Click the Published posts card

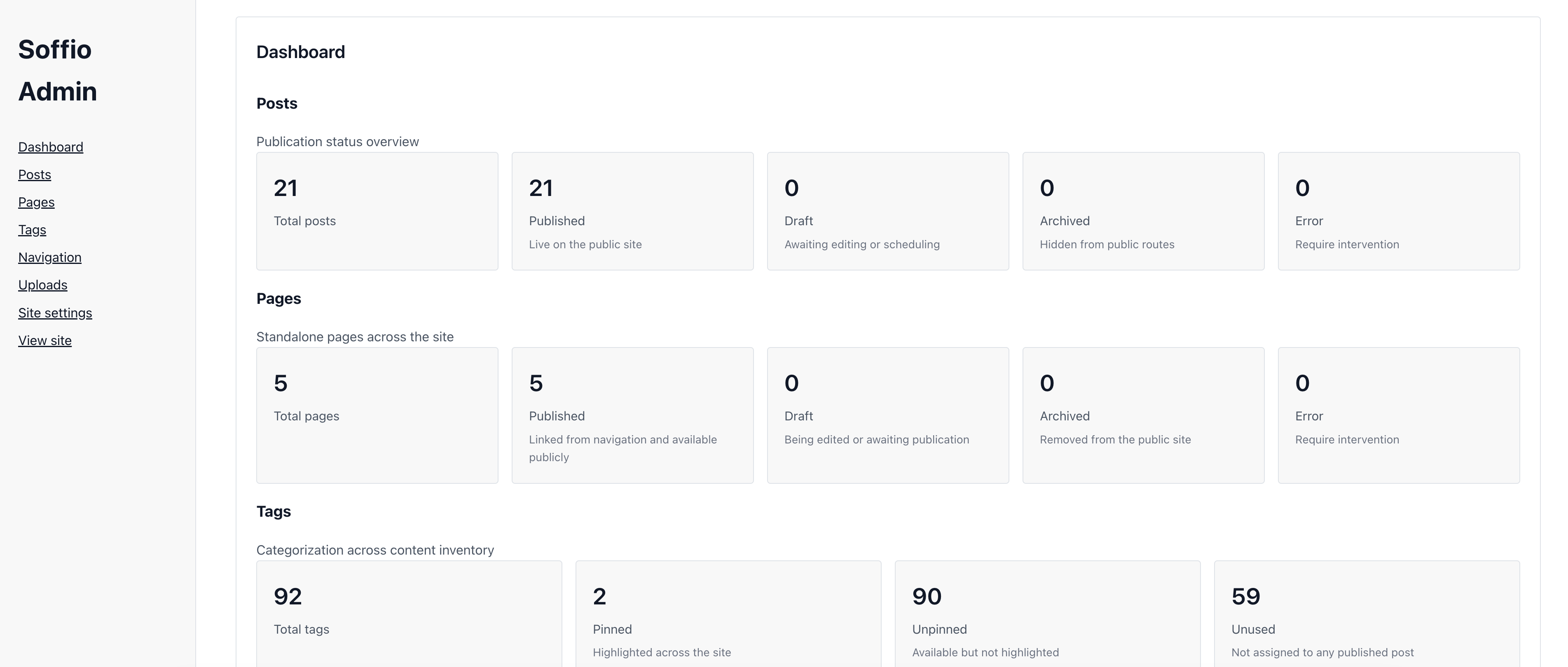coord(632,210)
